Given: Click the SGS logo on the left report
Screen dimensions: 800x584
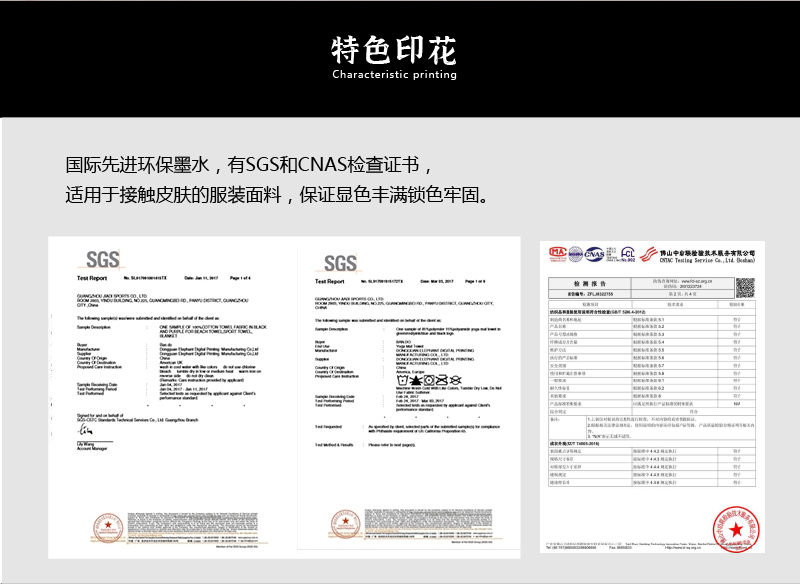Looking at the screenshot, I should (x=102, y=257).
